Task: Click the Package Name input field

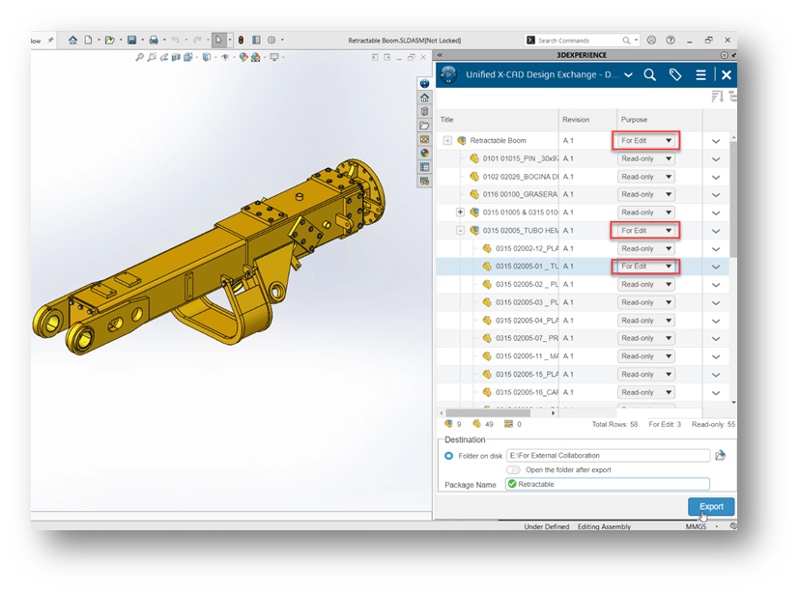Action: 607,484
